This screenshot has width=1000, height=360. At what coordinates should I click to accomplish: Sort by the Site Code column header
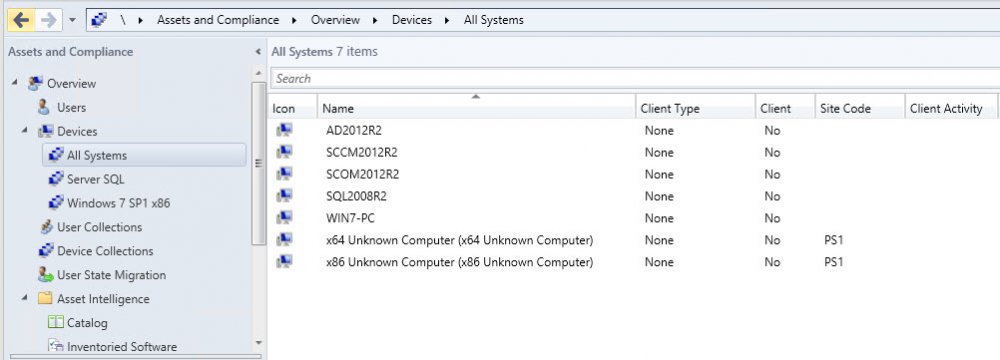(860, 109)
